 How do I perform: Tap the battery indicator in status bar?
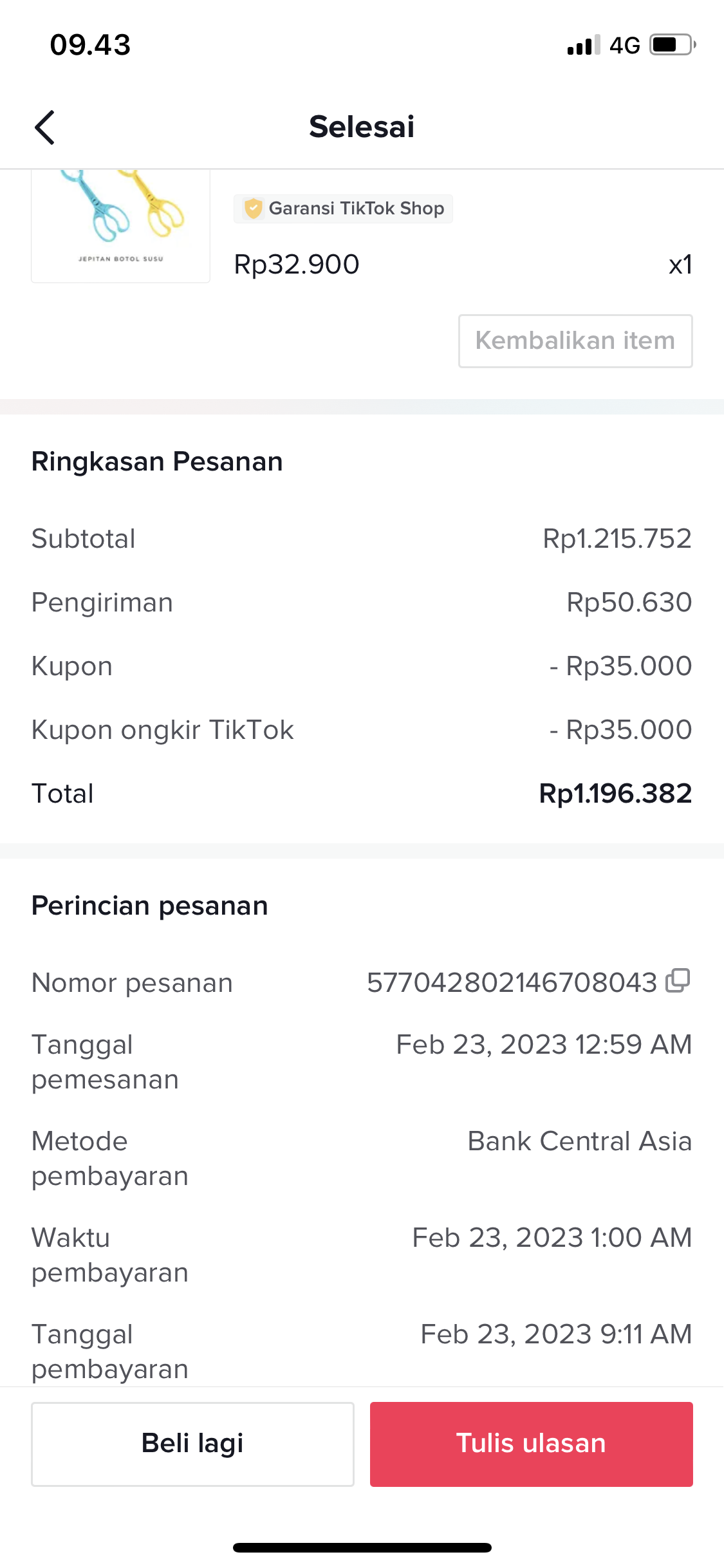673,45
